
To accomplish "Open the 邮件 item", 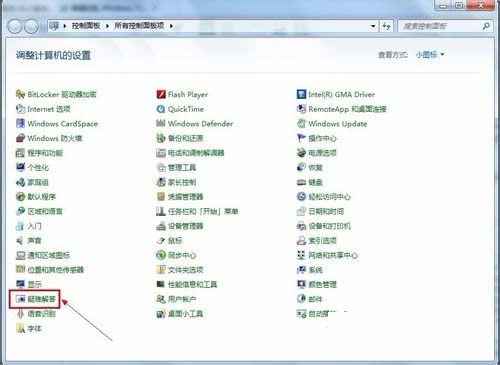I will [x=310, y=299].
